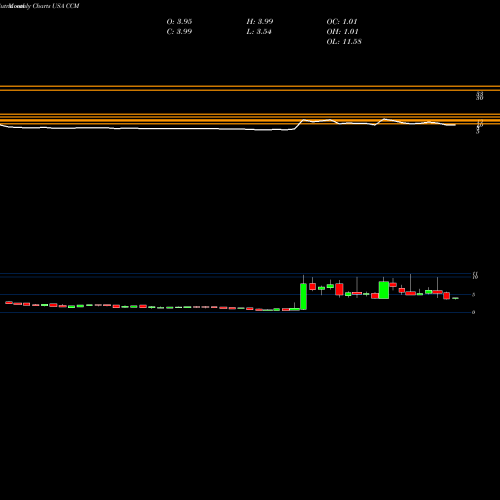Click the chart title ending in USA CCM

tap(40, 6)
